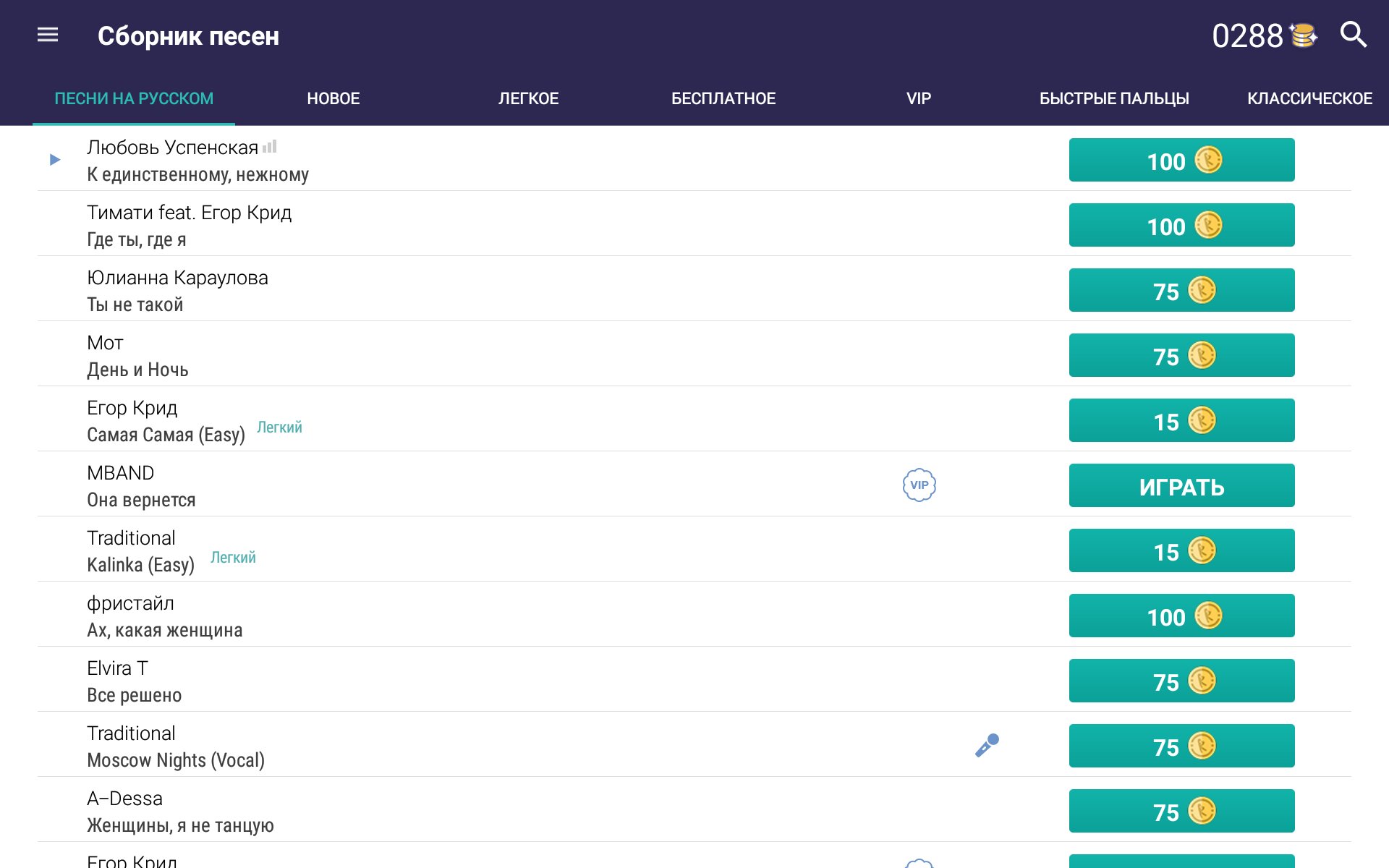
Task: Tap the search magnifier icon
Action: tap(1353, 35)
